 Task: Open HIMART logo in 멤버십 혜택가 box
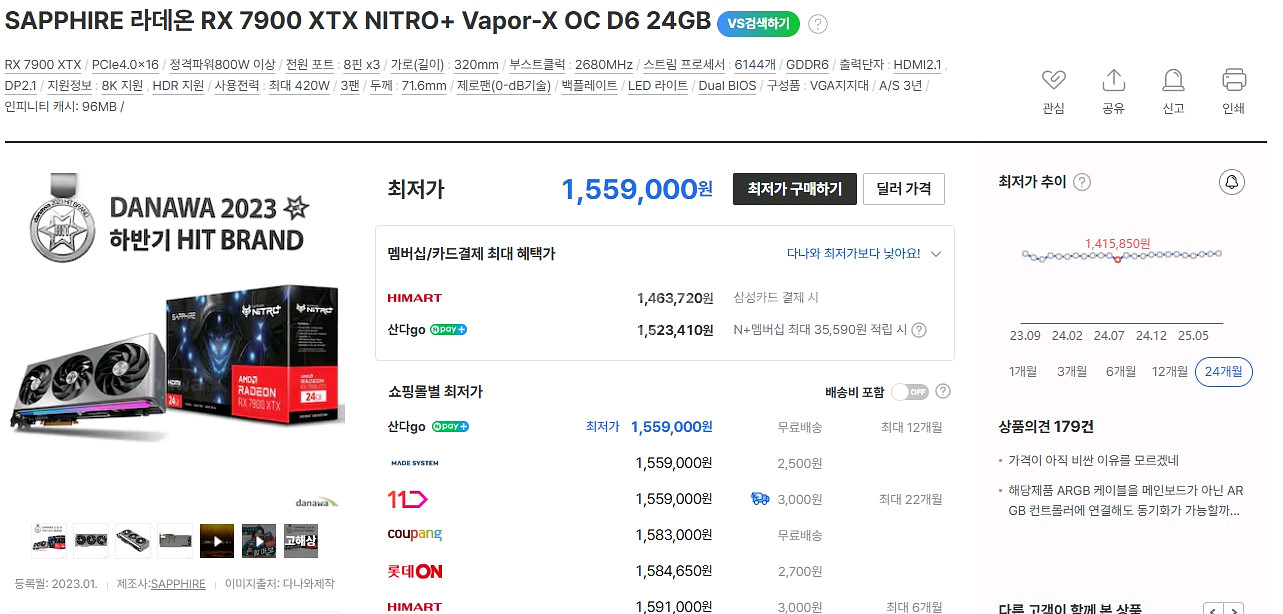(x=414, y=298)
